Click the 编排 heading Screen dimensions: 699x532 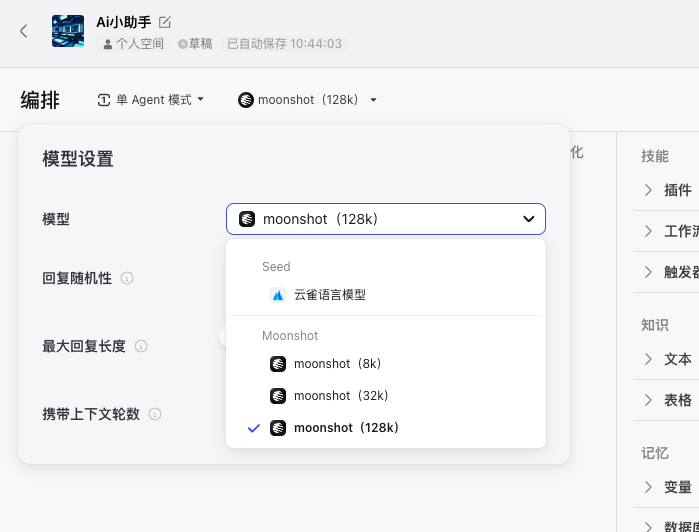(x=40, y=99)
